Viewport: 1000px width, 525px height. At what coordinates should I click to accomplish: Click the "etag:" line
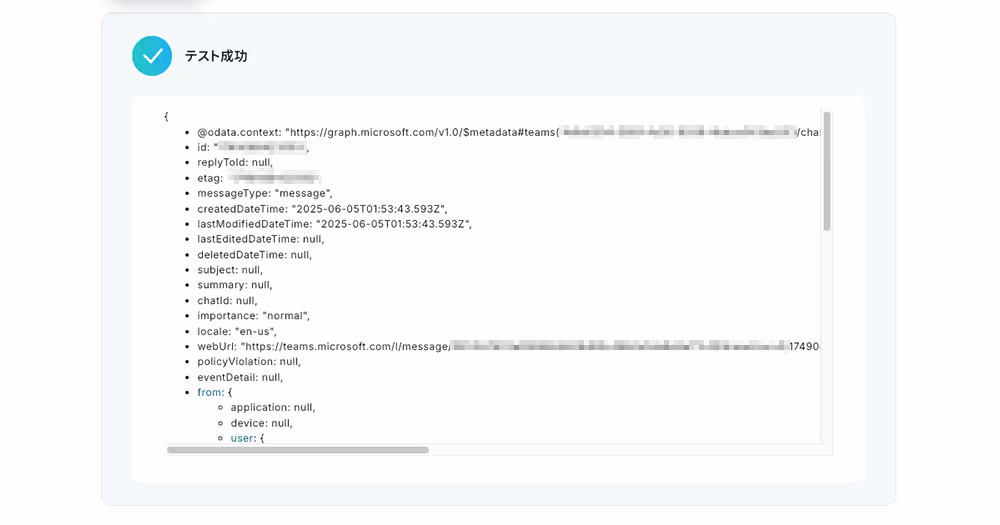click(x=258, y=178)
